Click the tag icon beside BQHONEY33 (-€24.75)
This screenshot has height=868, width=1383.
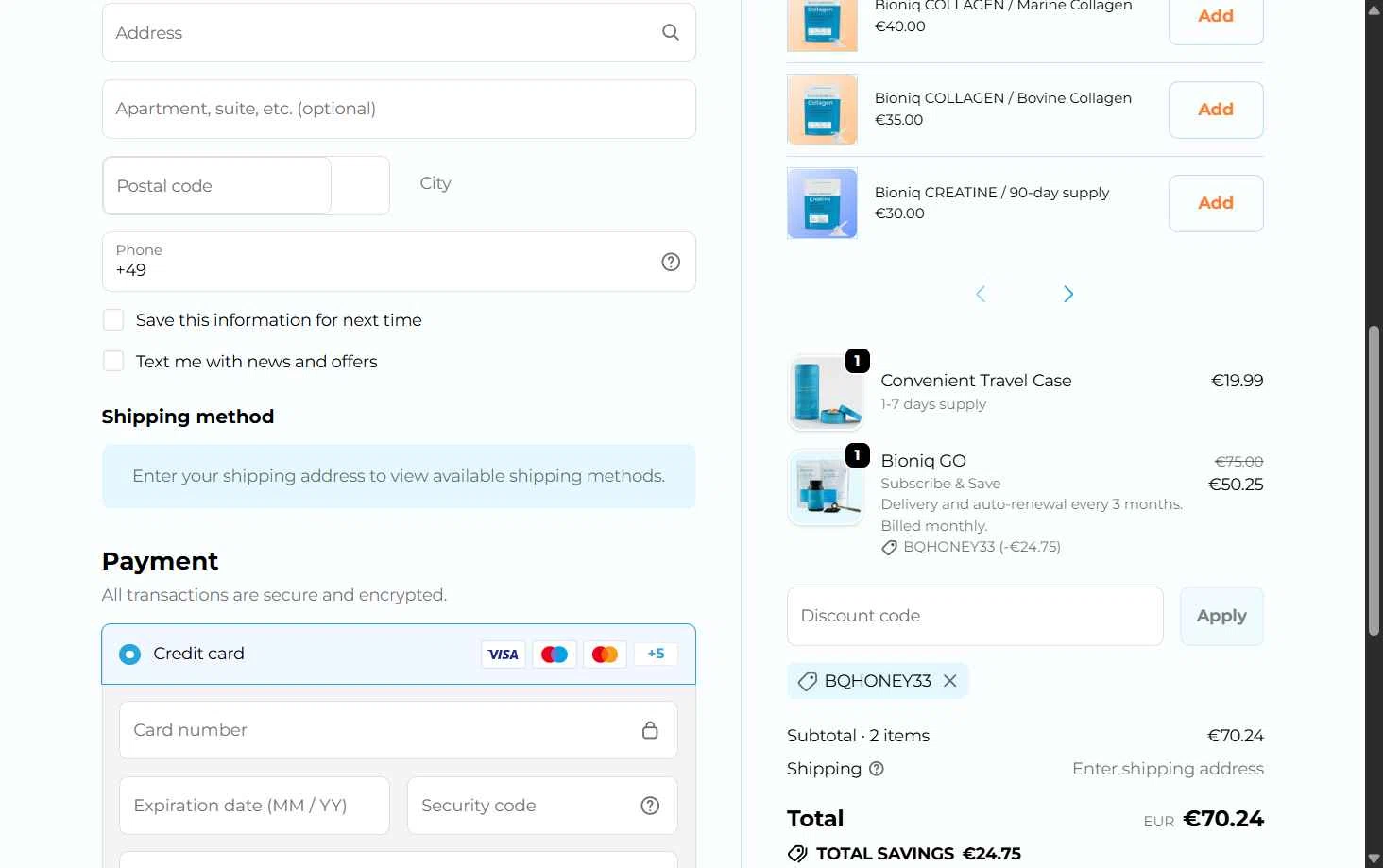click(x=889, y=548)
